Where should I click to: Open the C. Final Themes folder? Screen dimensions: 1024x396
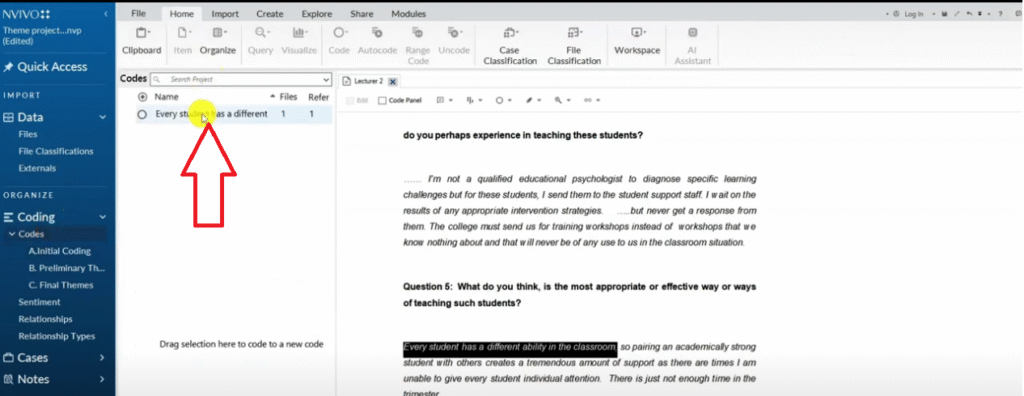61,285
